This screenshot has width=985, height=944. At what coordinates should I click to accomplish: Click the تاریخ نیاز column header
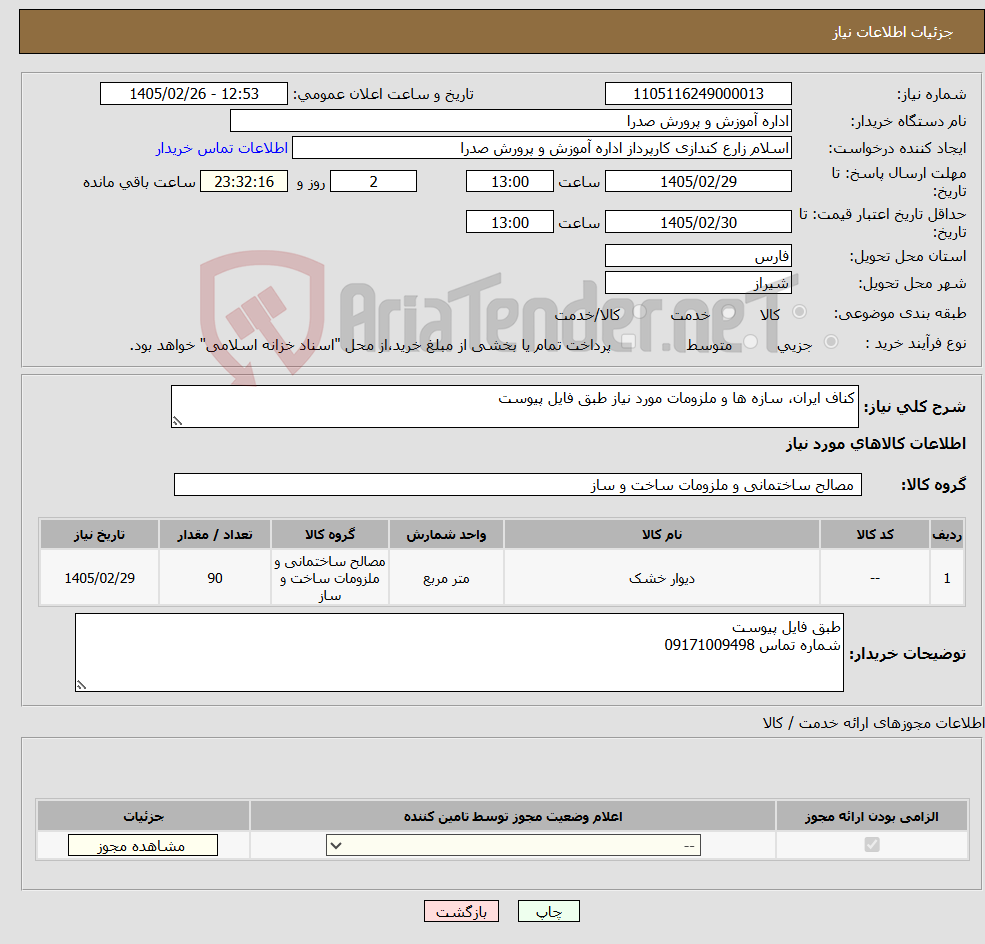[99, 534]
